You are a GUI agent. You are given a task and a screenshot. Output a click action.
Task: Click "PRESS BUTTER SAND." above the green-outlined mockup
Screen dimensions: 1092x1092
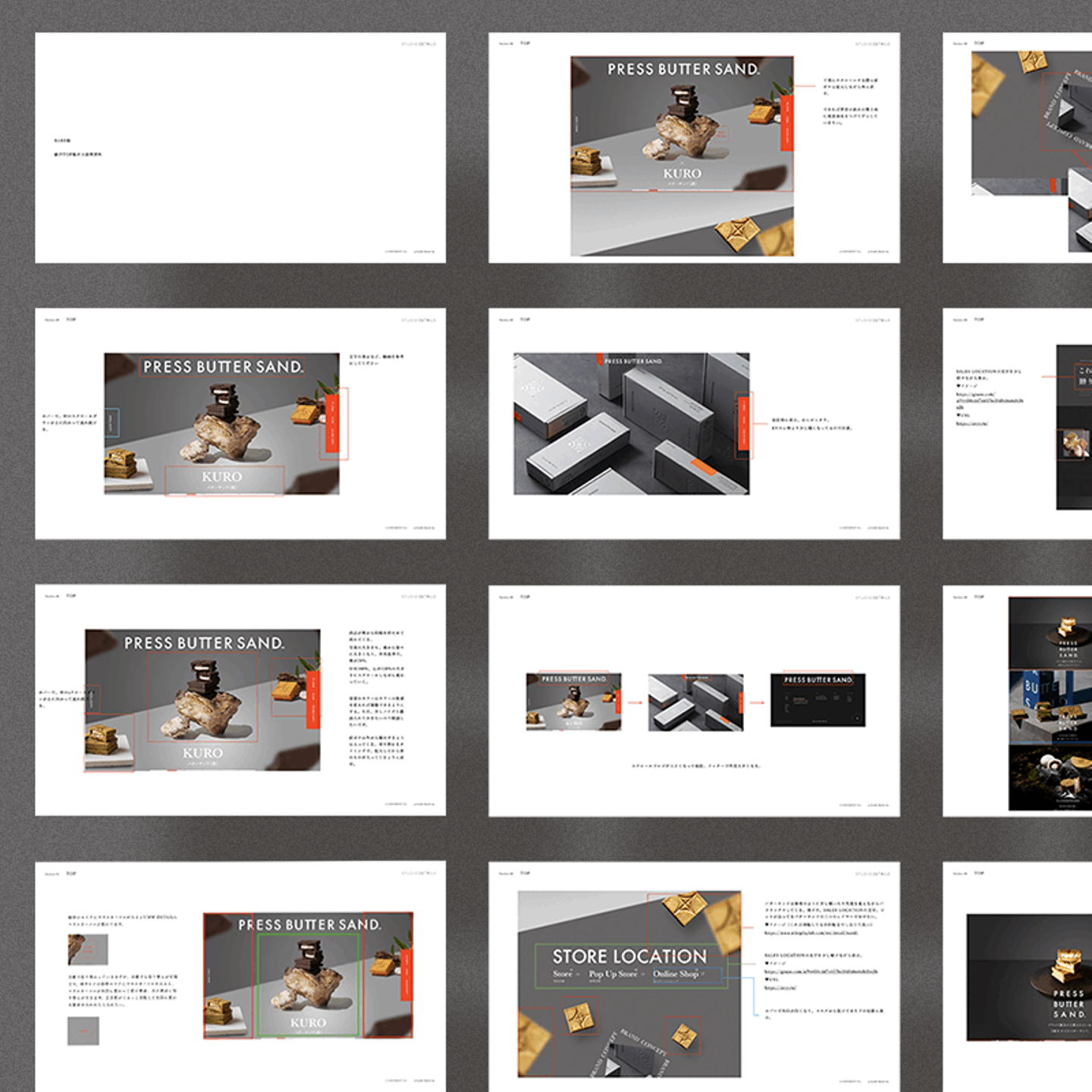point(309,924)
